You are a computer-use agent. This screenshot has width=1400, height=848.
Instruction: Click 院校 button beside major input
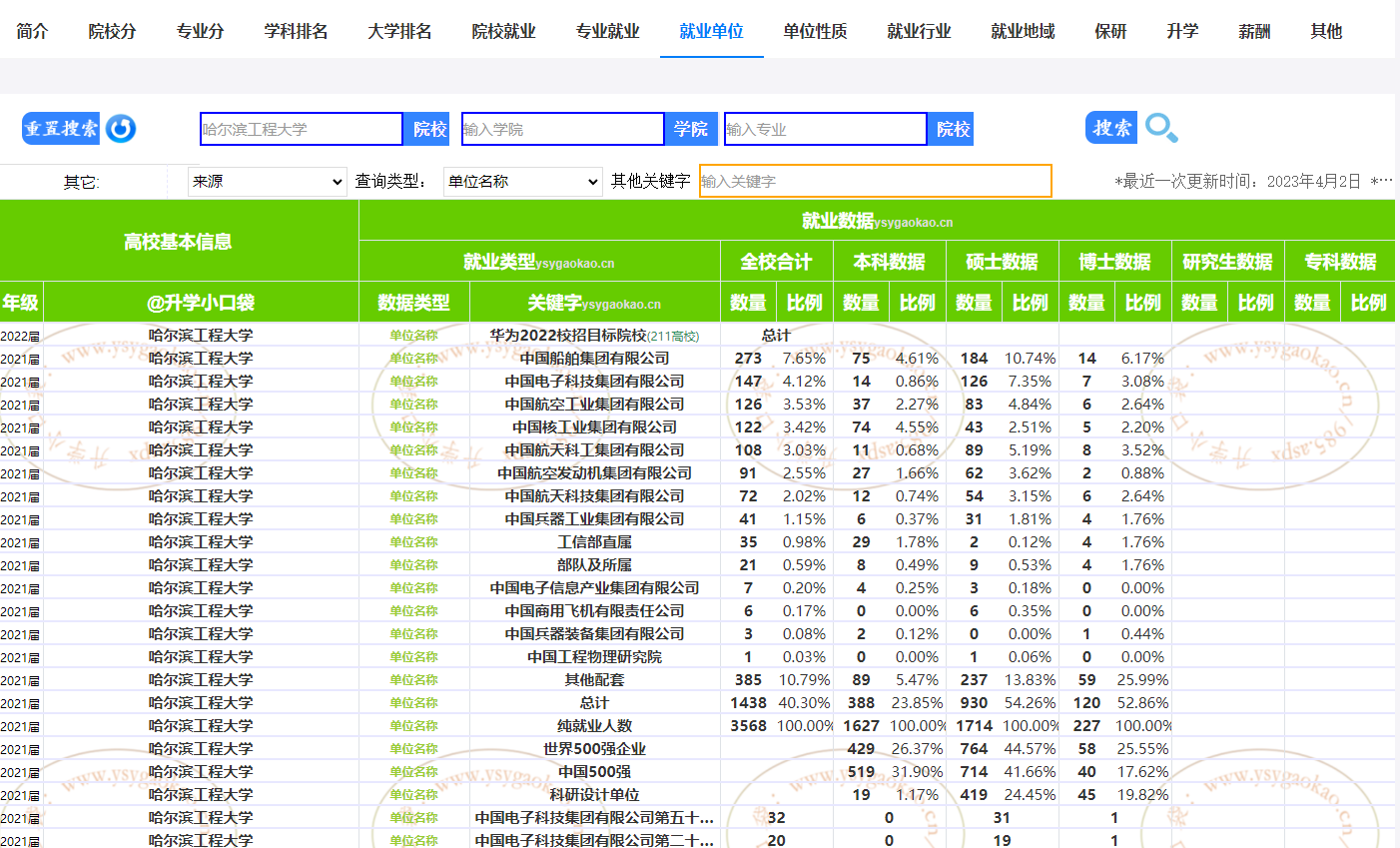click(953, 129)
